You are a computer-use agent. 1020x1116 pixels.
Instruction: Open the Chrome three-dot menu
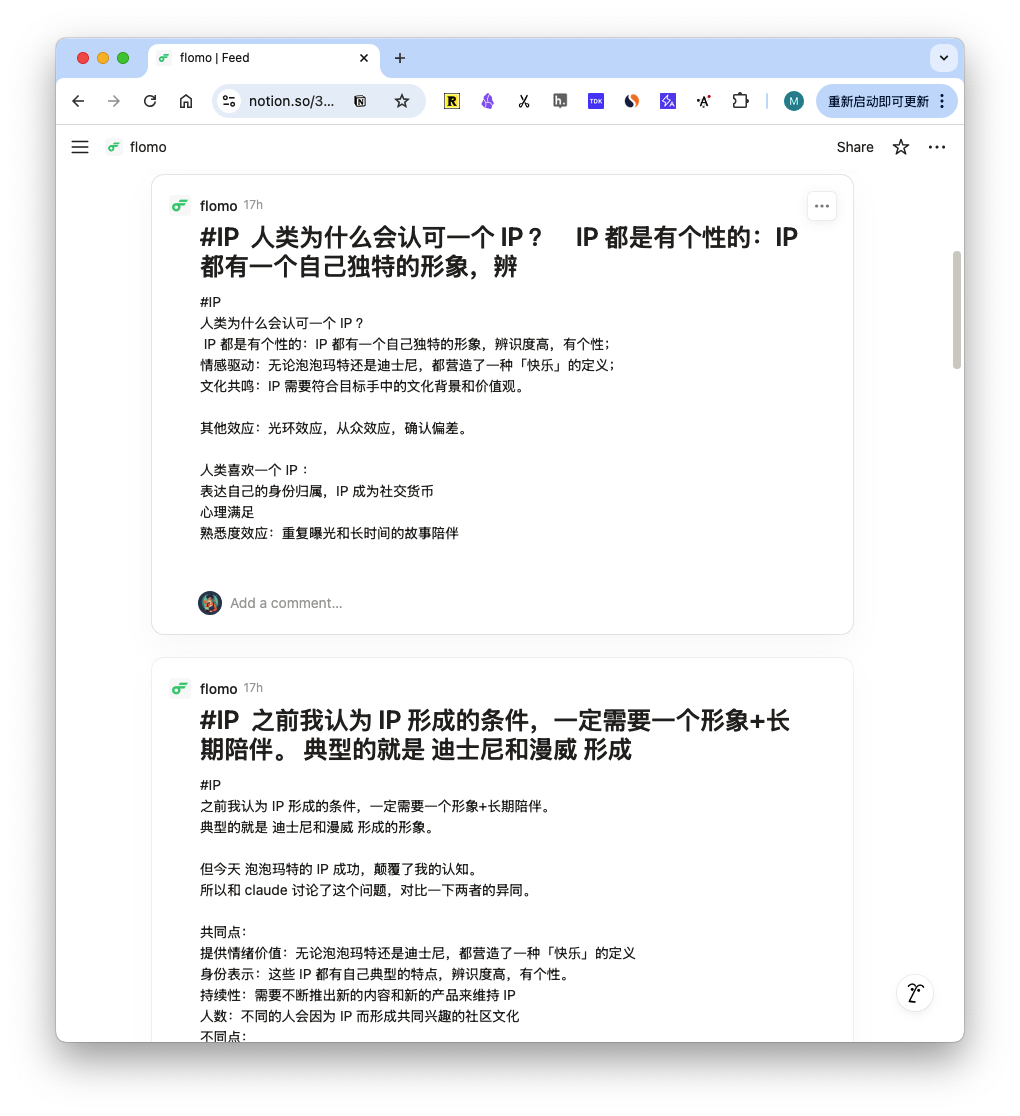click(x=942, y=101)
